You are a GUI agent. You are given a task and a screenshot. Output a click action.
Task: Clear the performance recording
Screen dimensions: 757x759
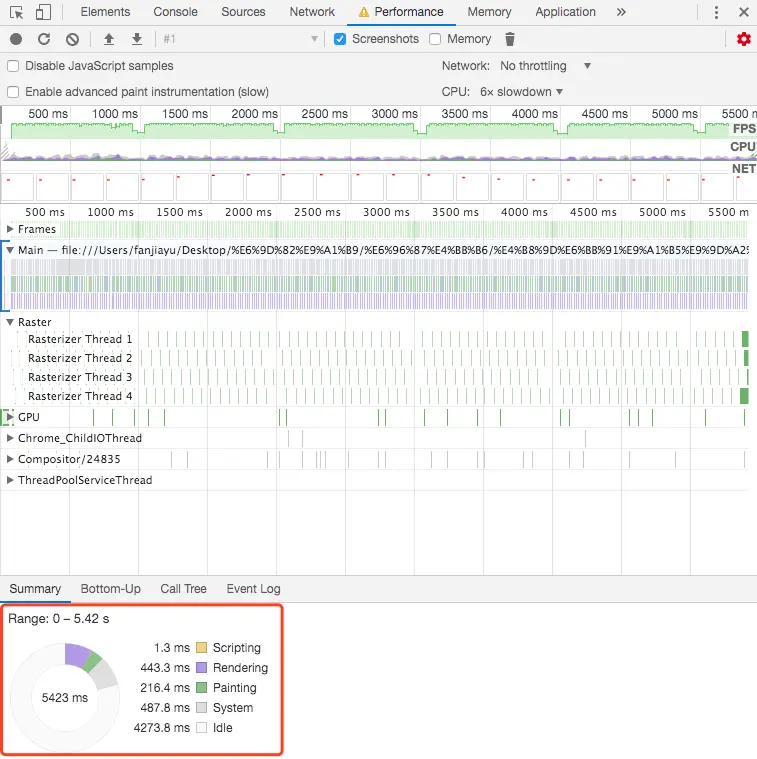point(73,39)
